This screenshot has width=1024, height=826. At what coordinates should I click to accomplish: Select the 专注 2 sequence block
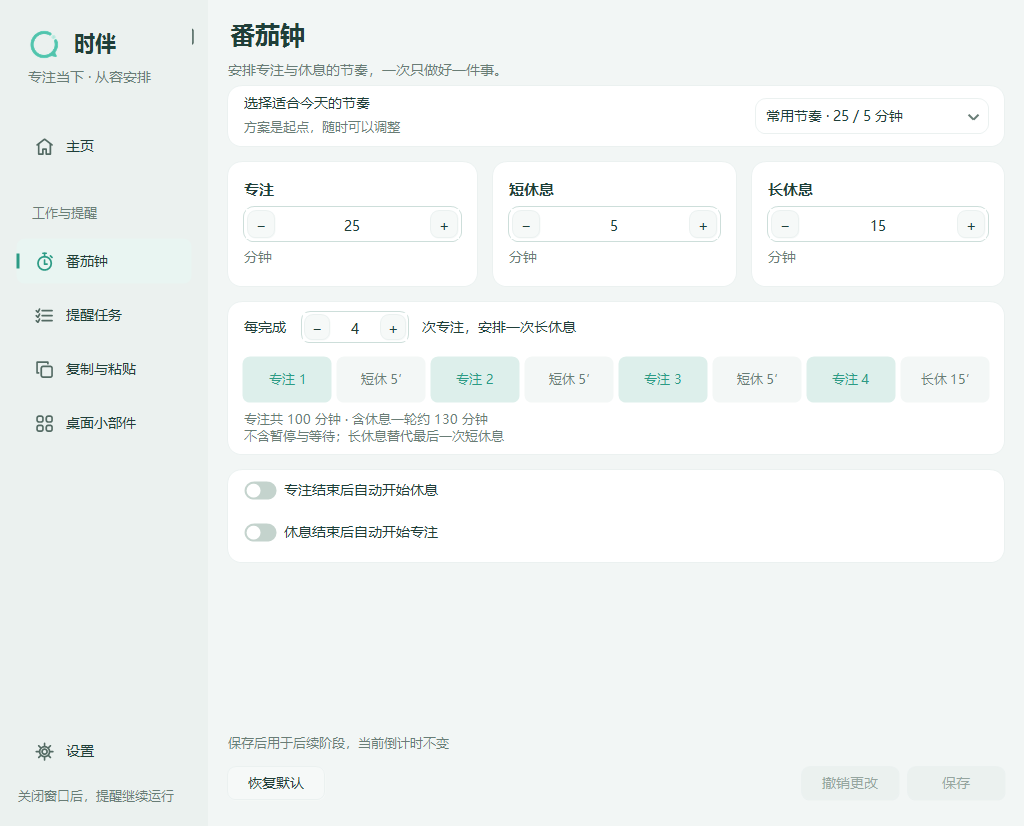[x=475, y=379]
